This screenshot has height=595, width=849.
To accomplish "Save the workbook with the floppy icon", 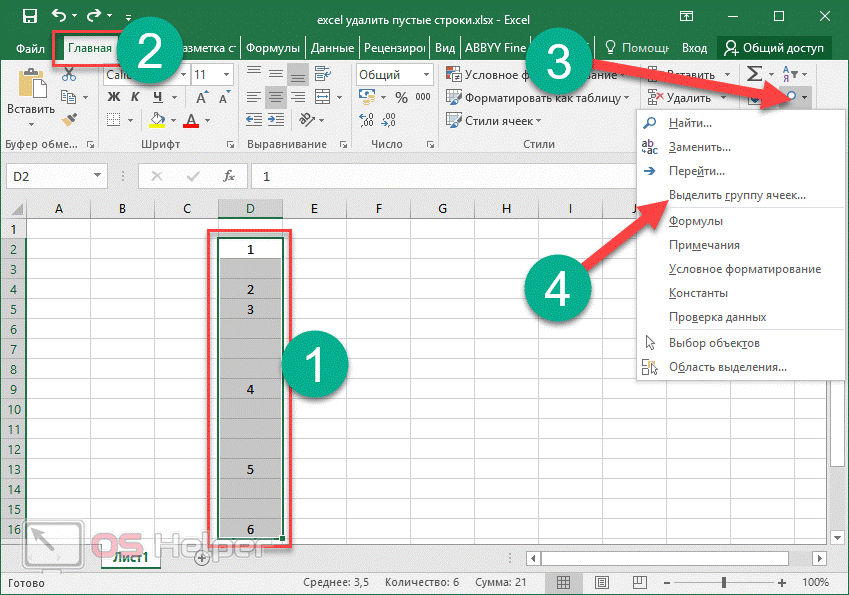I will [29, 16].
